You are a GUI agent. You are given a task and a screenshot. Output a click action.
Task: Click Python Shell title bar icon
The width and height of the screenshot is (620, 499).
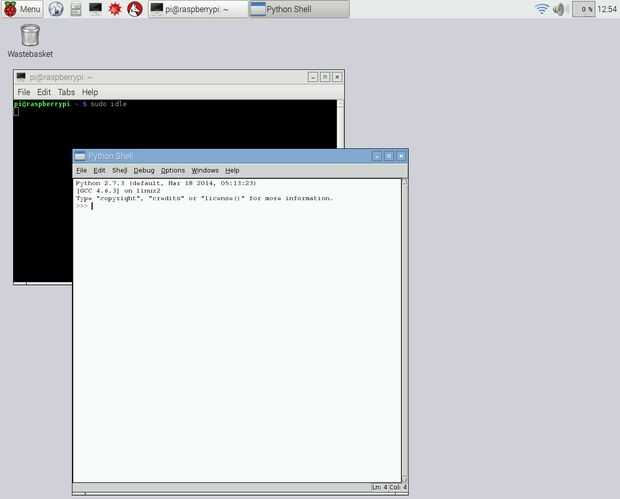click(80, 156)
